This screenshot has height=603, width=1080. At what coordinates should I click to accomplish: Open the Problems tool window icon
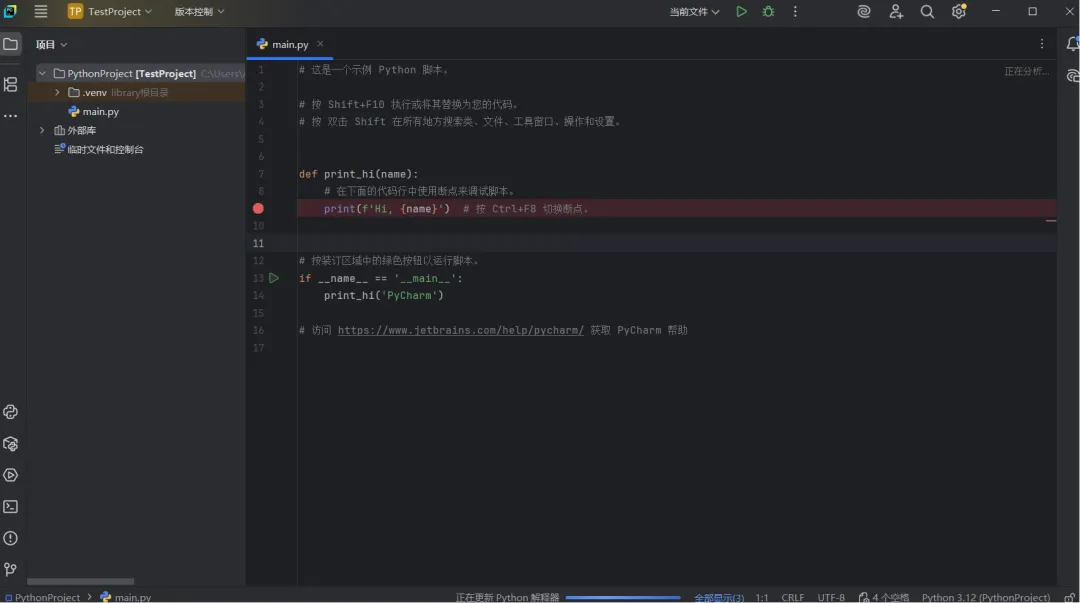click(x=10, y=538)
